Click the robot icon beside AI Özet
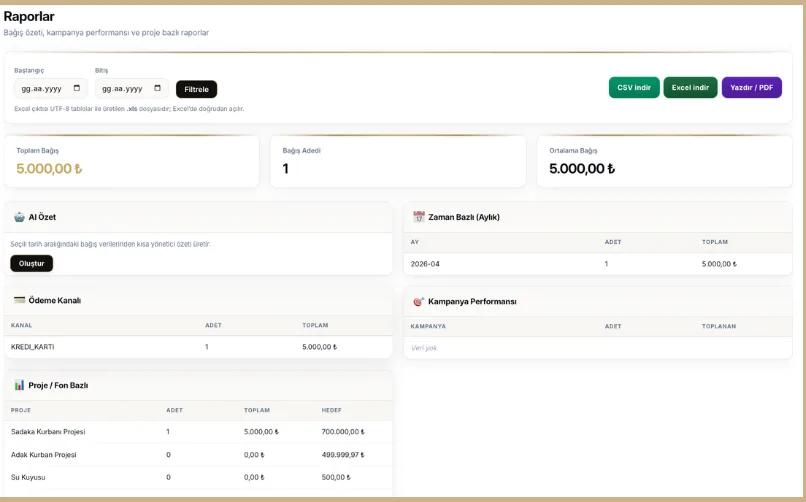806x502 pixels. (x=19, y=217)
